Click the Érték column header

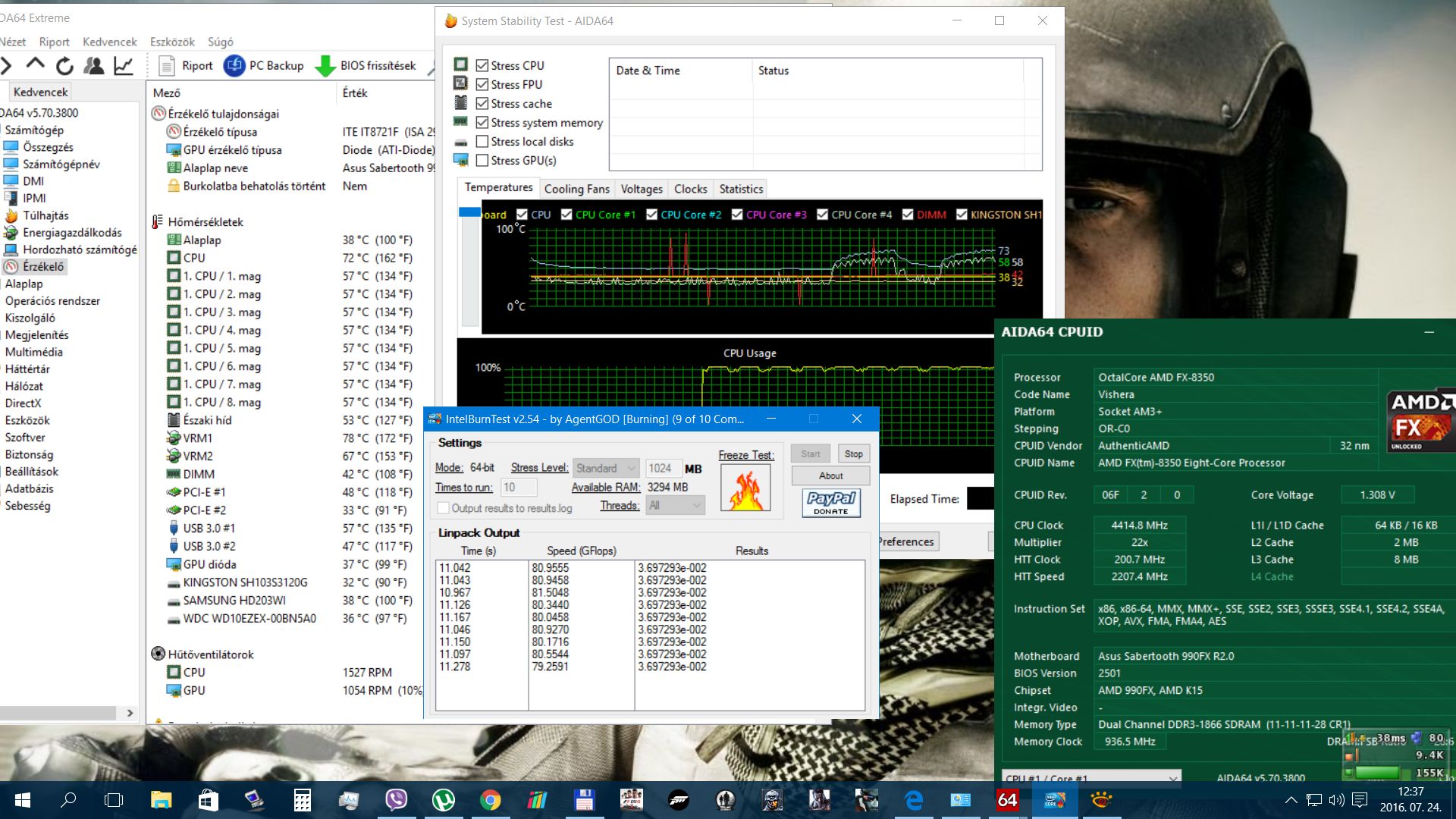click(x=385, y=93)
